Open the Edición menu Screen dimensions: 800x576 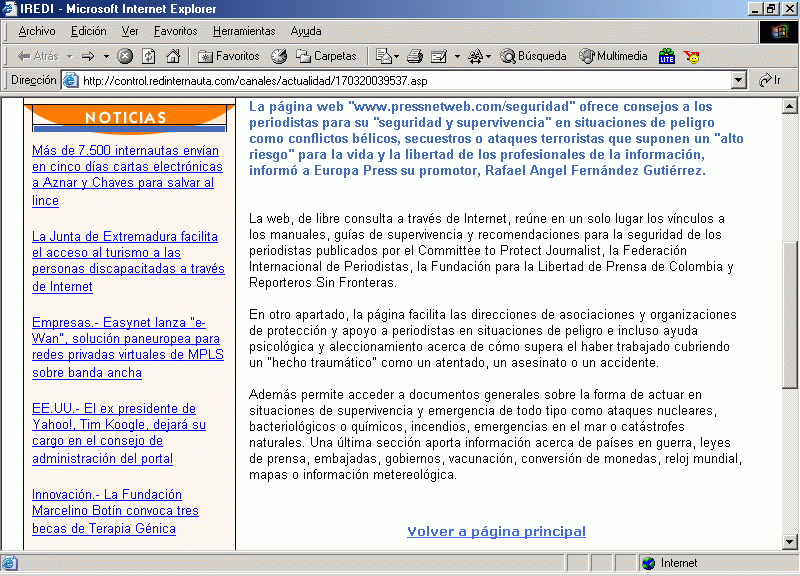pos(88,31)
